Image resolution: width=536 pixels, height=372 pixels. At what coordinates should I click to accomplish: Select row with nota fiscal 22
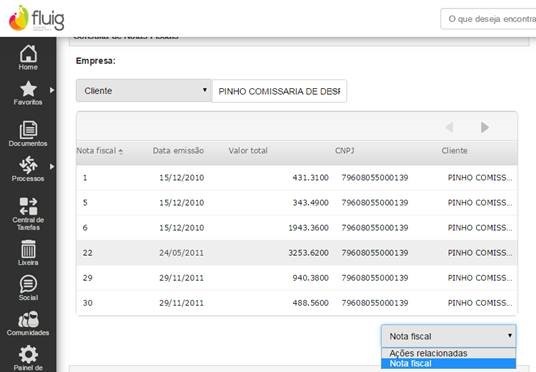[x=297, y=253]
